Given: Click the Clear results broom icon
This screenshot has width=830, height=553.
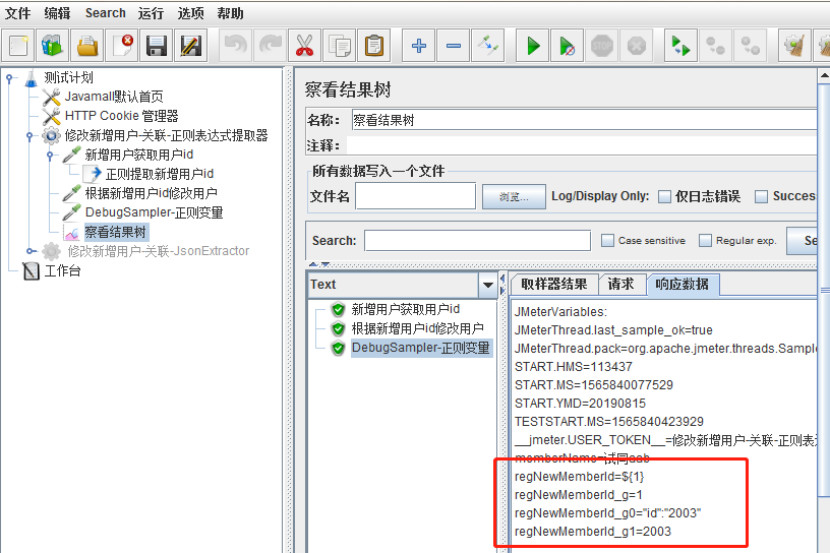Looking at the screenshot, I should [795, 46].
